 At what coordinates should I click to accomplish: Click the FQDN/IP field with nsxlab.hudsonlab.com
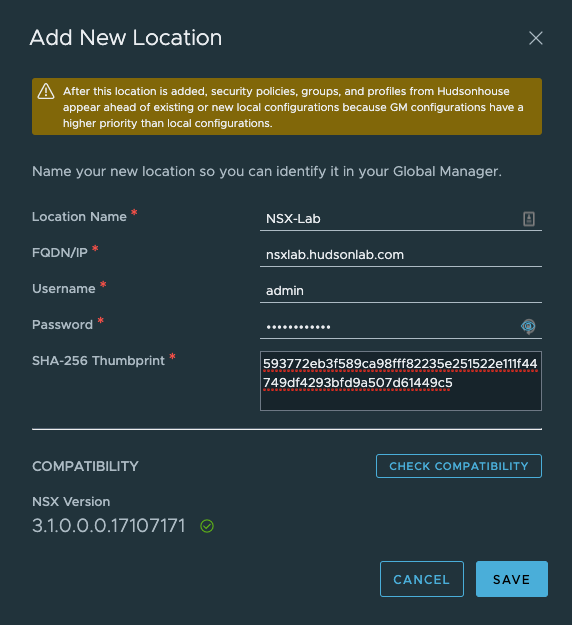pyautogui.click(x=401, y=255)
